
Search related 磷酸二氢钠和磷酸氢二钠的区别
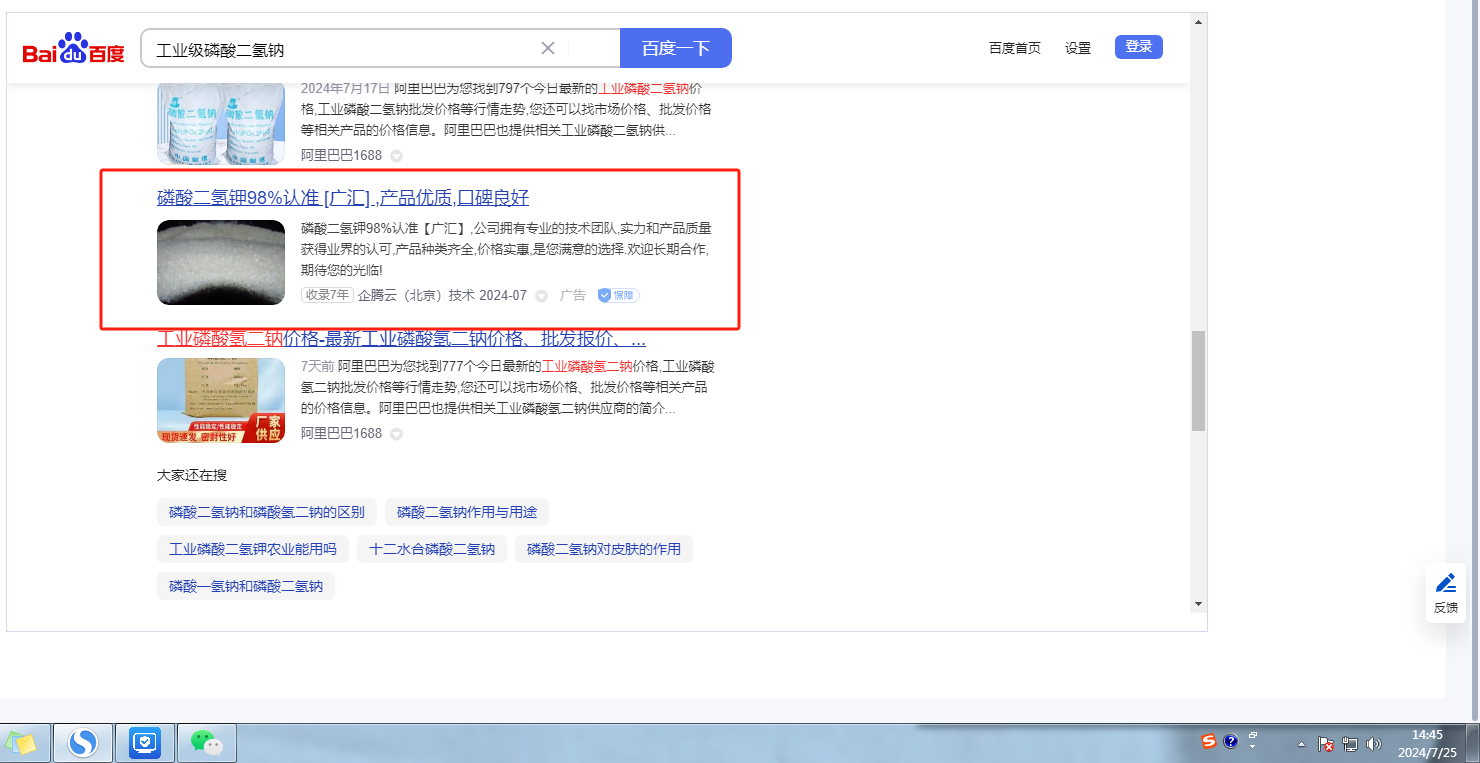pos(267,513)
